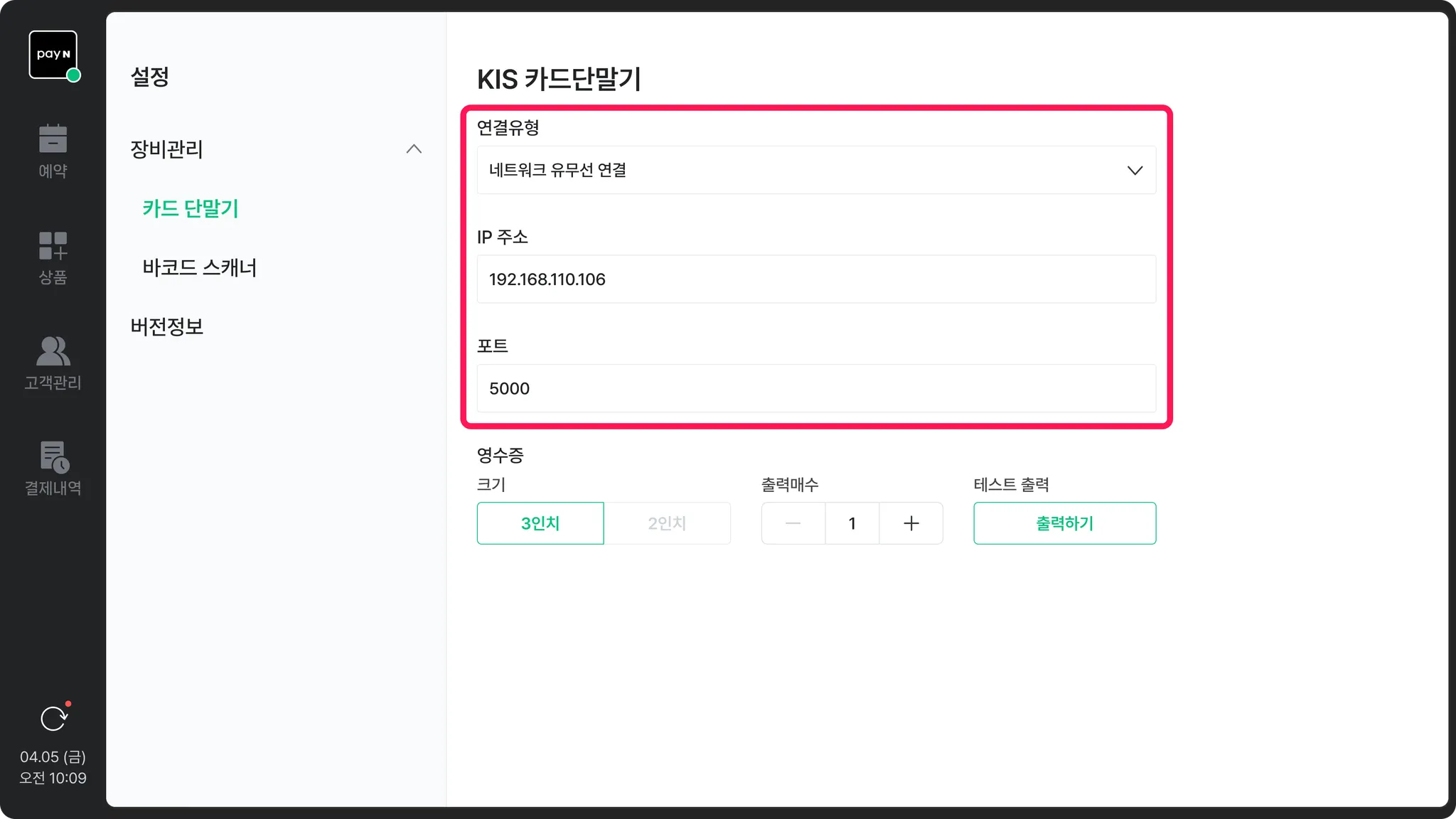Click the dropdown arrow in 네트워크 유무선 연결
The image size is (1456, 819).
1135,171
